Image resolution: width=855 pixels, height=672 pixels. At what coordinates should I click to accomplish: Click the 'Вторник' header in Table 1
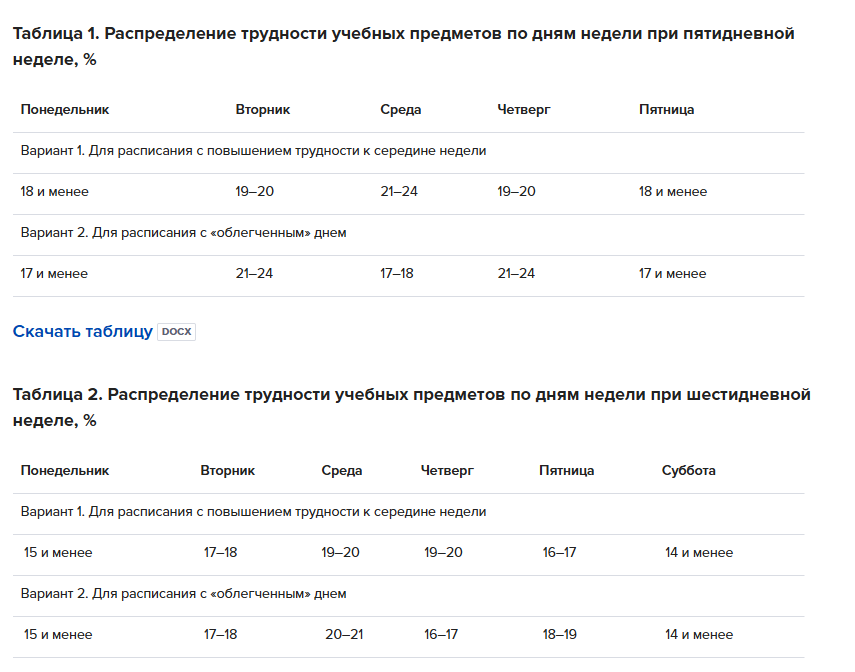[x=263, y=110]
